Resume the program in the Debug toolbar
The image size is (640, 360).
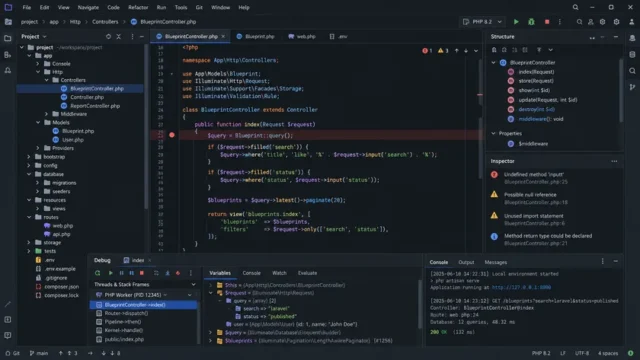click(110, 273)
